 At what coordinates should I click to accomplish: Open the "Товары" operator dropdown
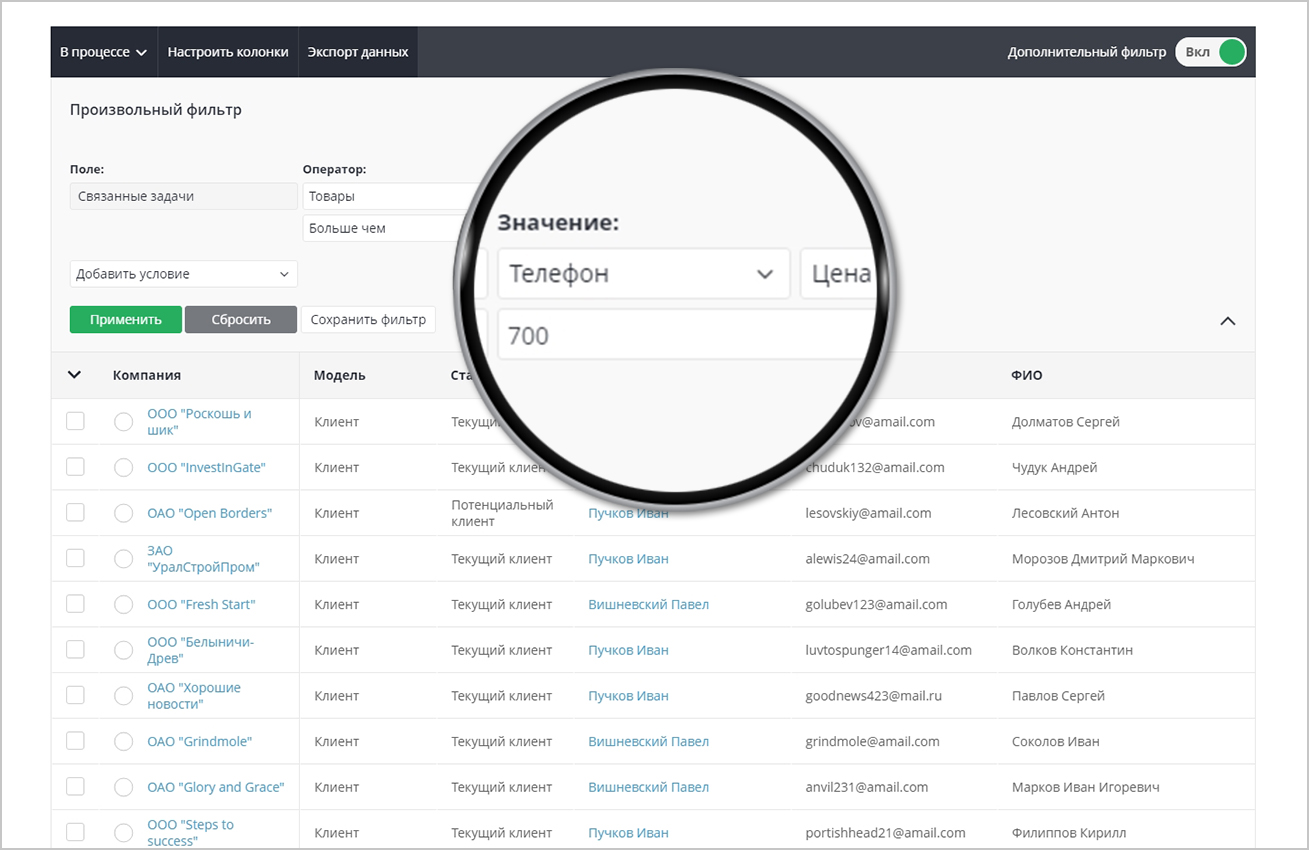point(390,196)
